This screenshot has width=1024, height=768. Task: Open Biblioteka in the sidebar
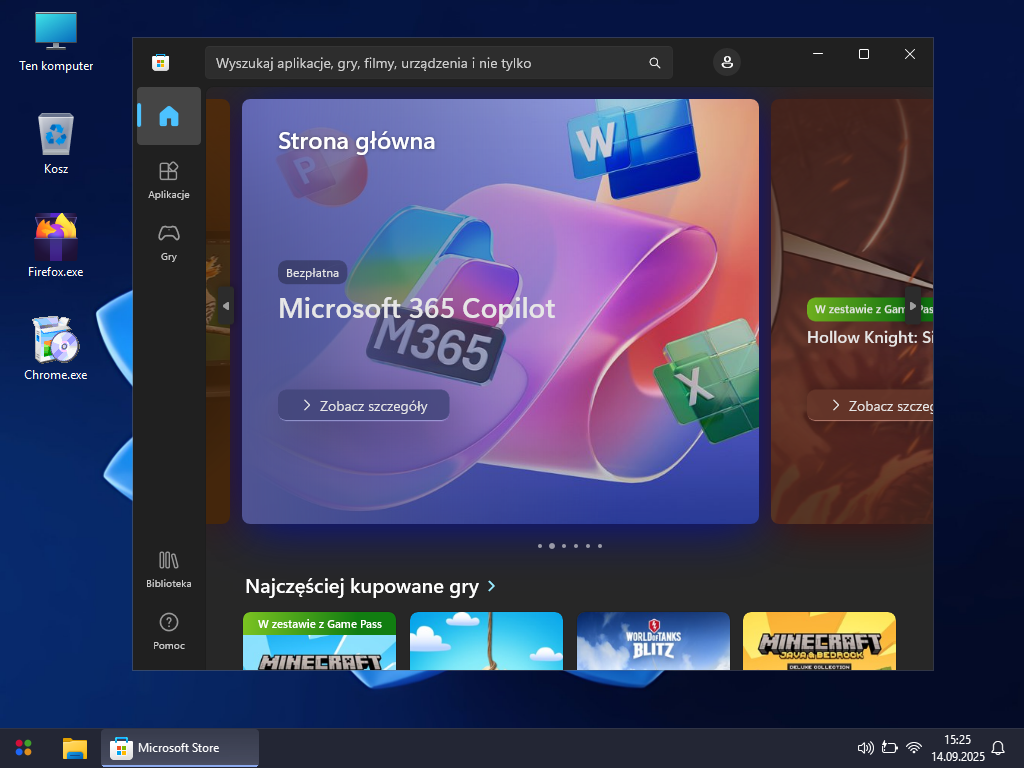[x=169, y=568]
